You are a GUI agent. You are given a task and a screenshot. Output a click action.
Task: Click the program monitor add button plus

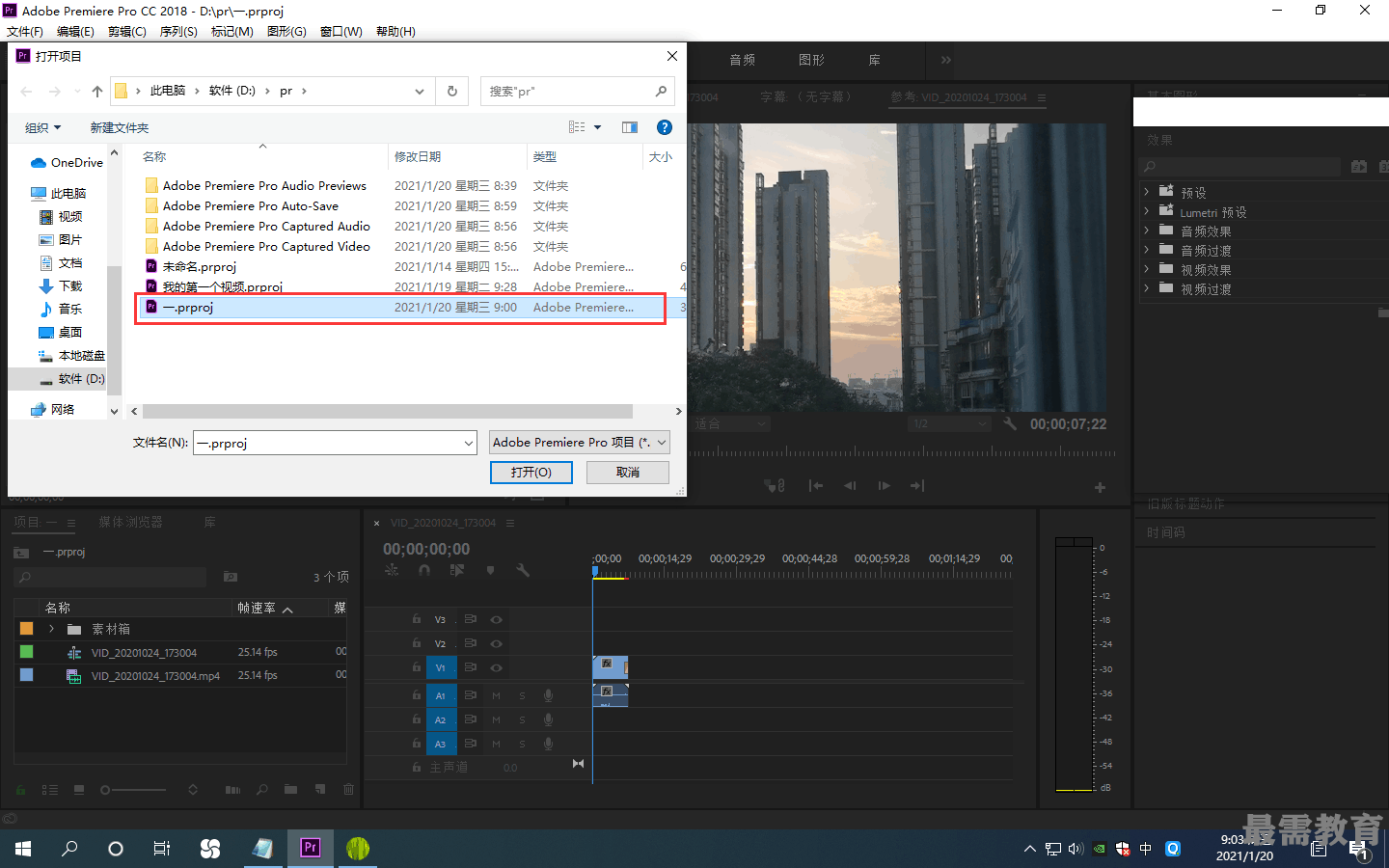pos(1100,487)
